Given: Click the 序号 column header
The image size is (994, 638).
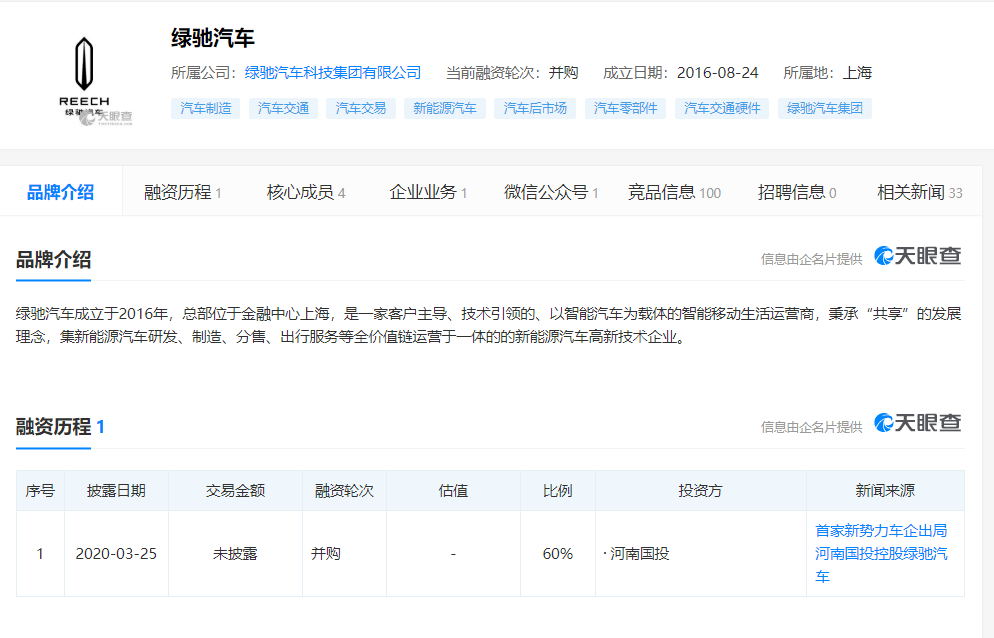Looking at the screenshot, I should 40,490.
